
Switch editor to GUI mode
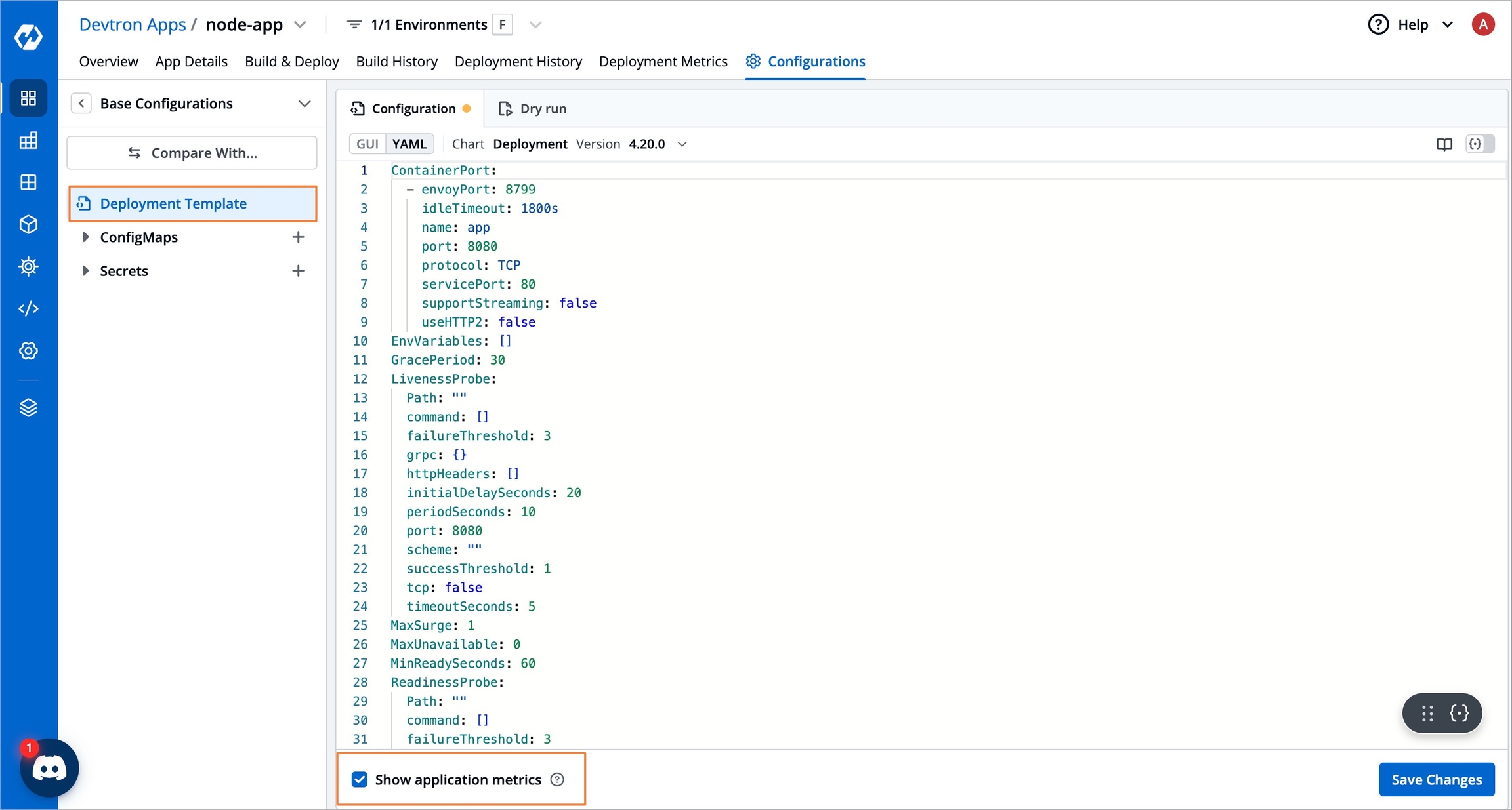tap(367, 144)
